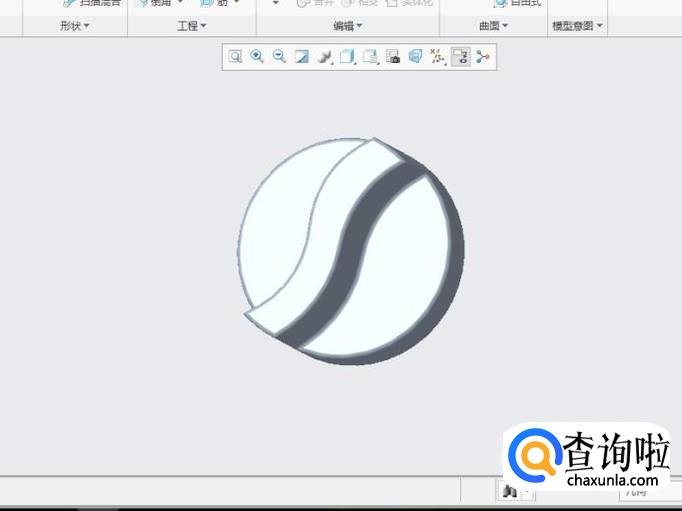Select the Zoom In tool
The height and width of the screenshot is (511, 682).
[257, 57]
